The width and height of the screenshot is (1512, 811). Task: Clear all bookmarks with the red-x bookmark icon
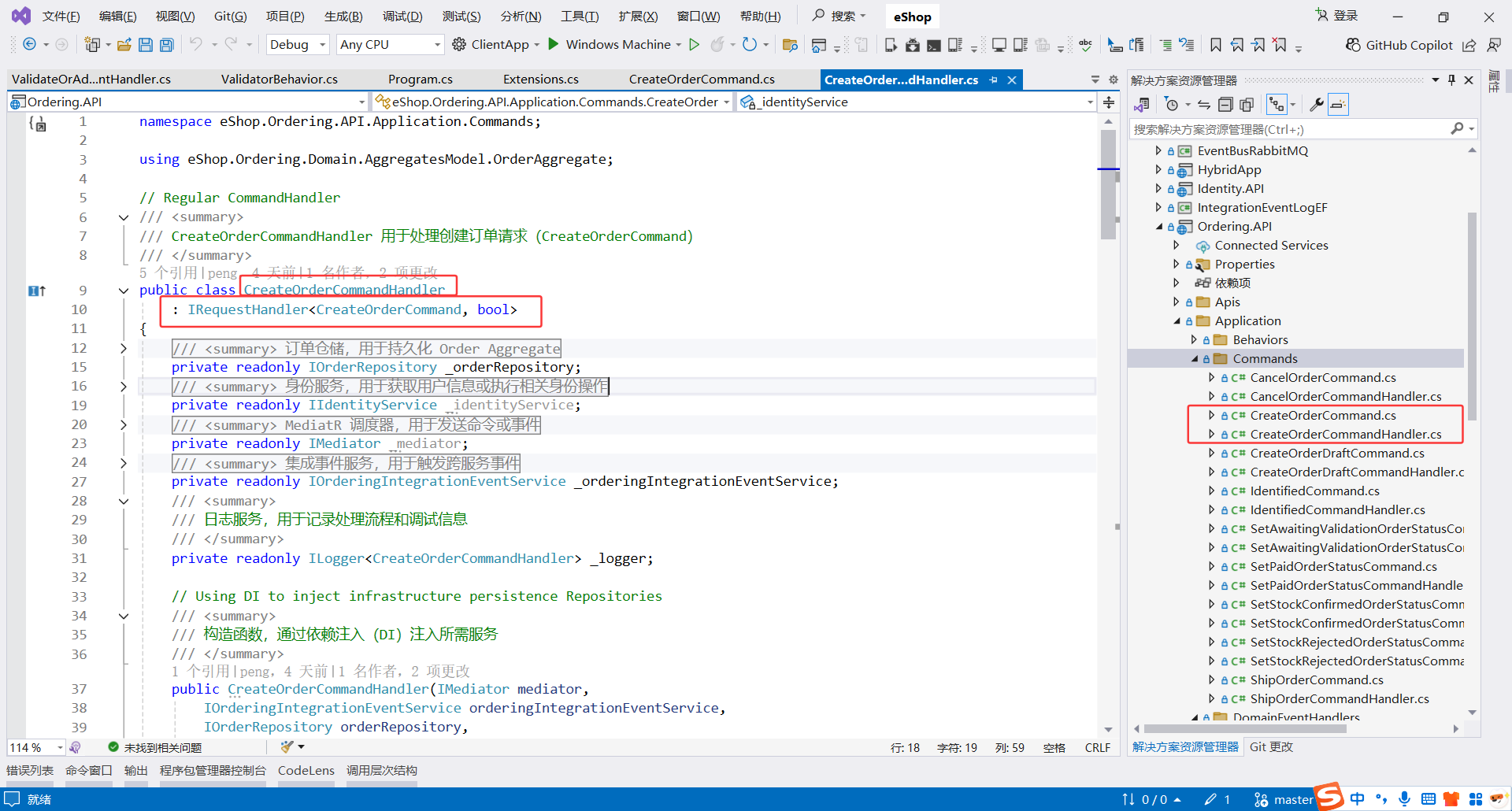1280,45
